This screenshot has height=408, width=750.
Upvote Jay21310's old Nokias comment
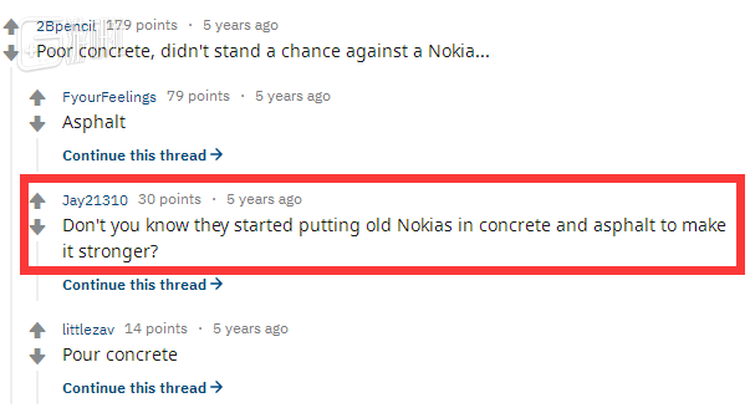tap(38, 200)
